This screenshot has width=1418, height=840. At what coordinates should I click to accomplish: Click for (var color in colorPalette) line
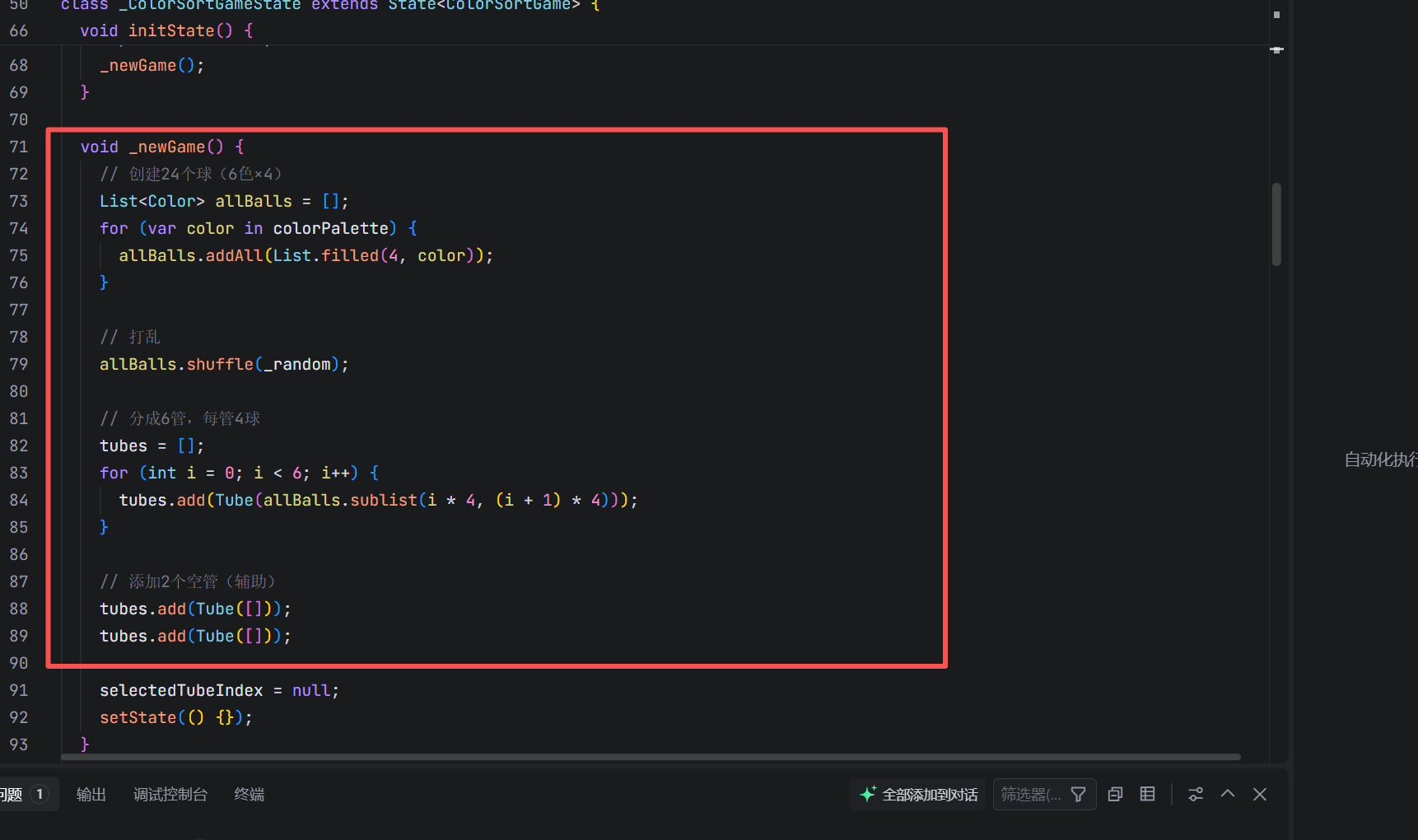point(259,228)
